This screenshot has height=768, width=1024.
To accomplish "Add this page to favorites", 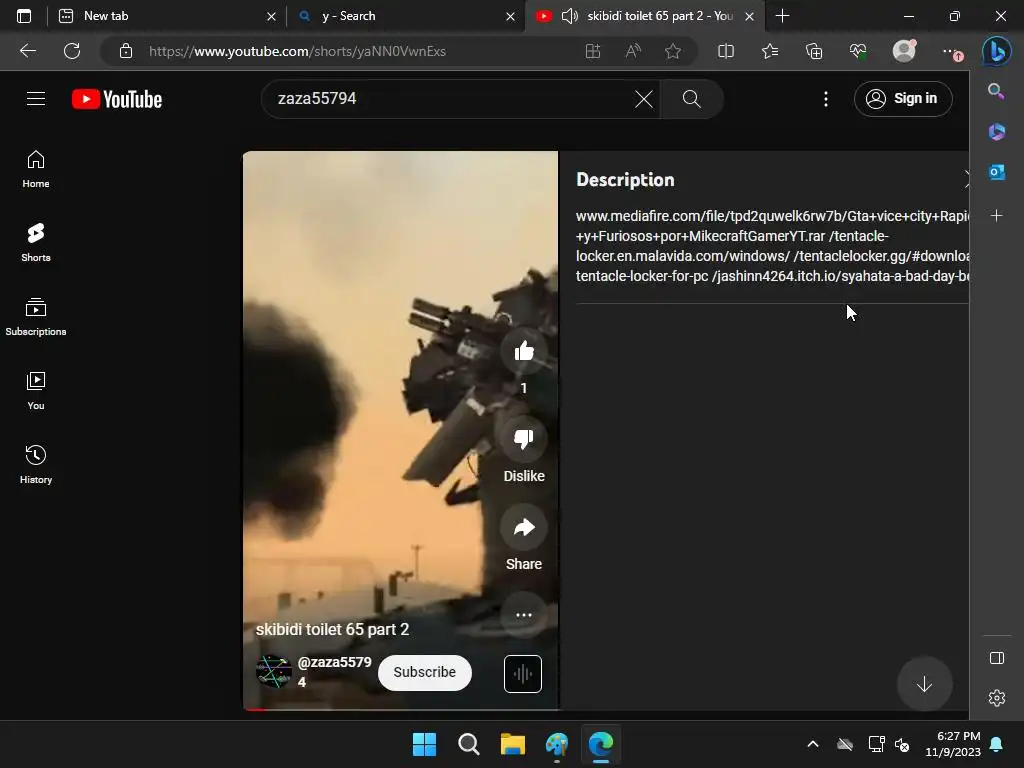I will (x=673, y=51).
